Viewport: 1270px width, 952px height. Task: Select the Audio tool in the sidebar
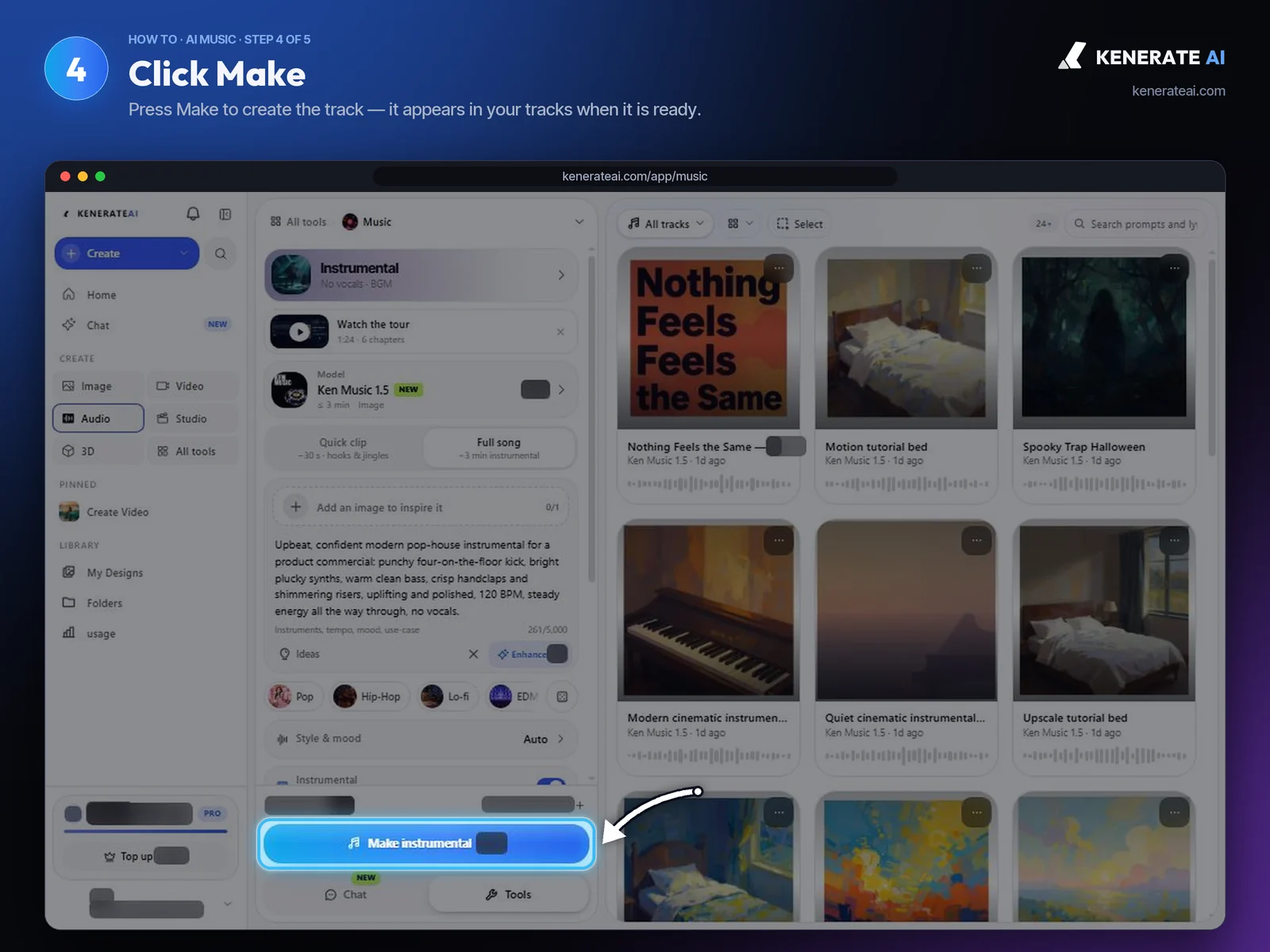[x=98, y=419]
